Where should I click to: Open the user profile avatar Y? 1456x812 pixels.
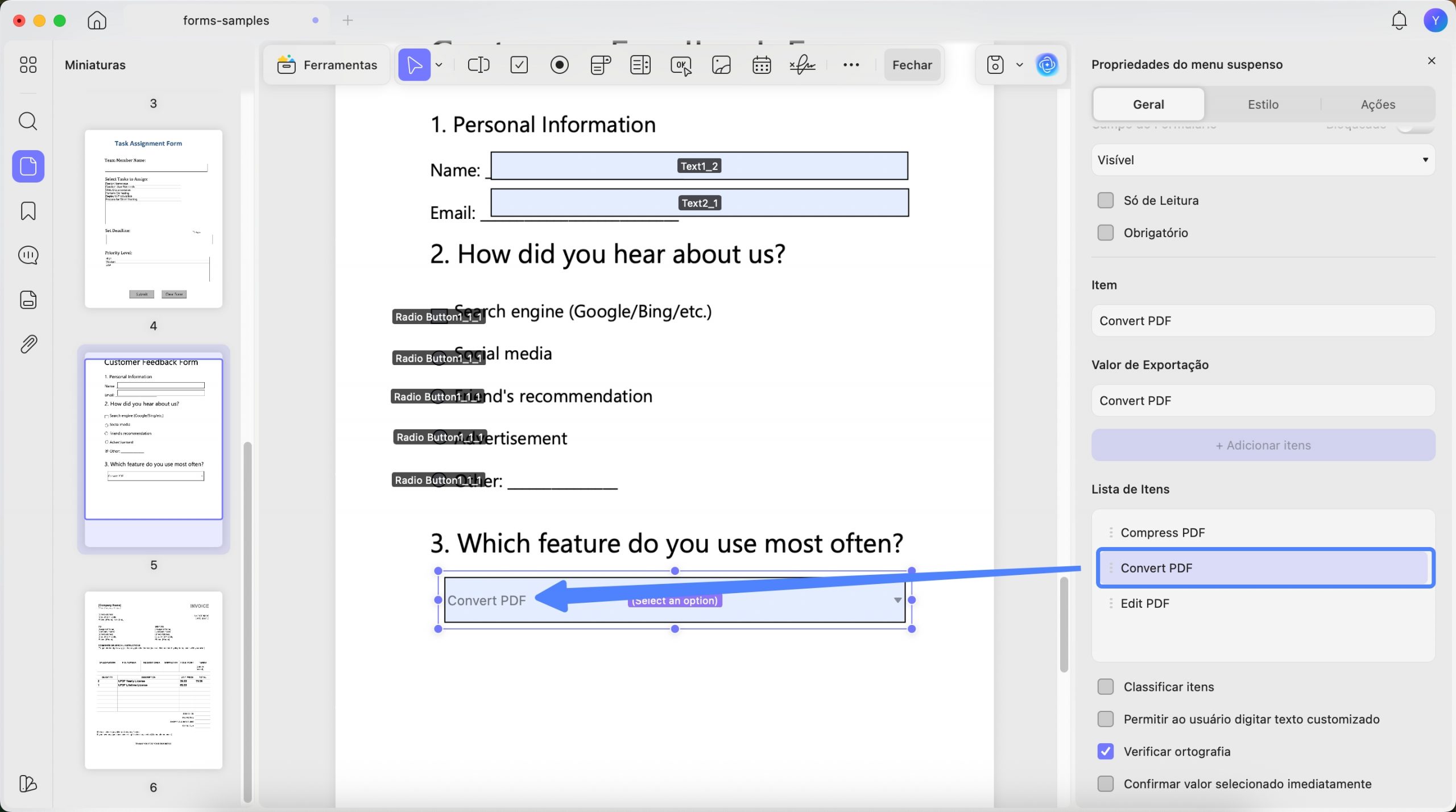click(1436, 20)
